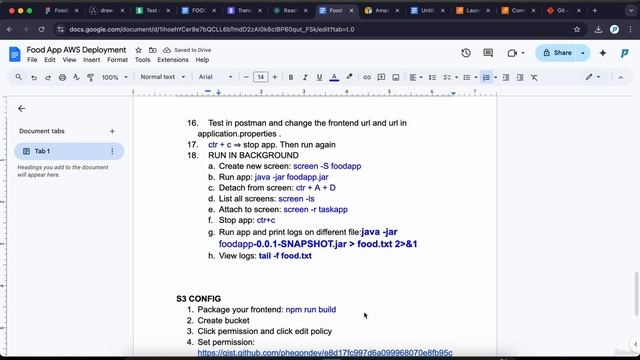The height and width of the screenshot is (360, 640).
Task: Click the back arrow in the tabs sidebar
Action: [x=22, y=108]
